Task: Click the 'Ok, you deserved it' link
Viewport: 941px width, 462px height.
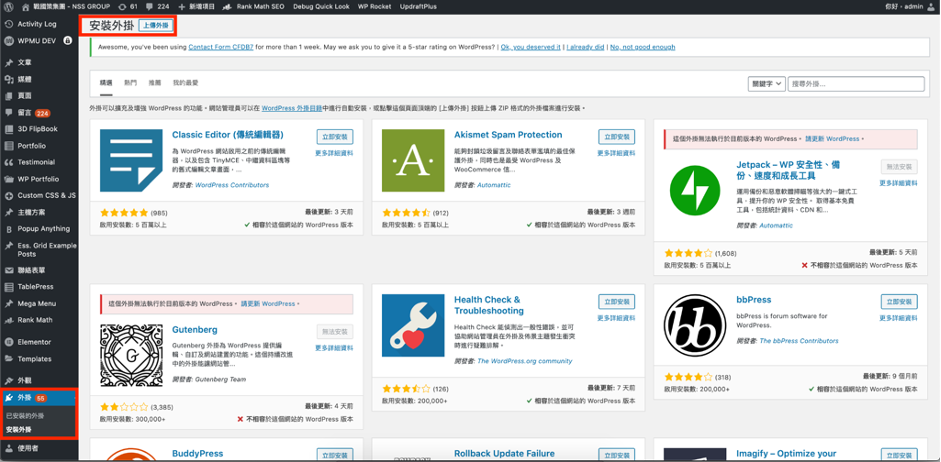Action: (x=531, y=47)
